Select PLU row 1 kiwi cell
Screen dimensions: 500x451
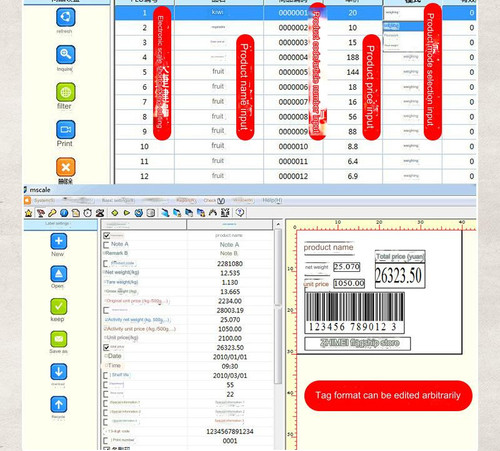click(218, 13)
